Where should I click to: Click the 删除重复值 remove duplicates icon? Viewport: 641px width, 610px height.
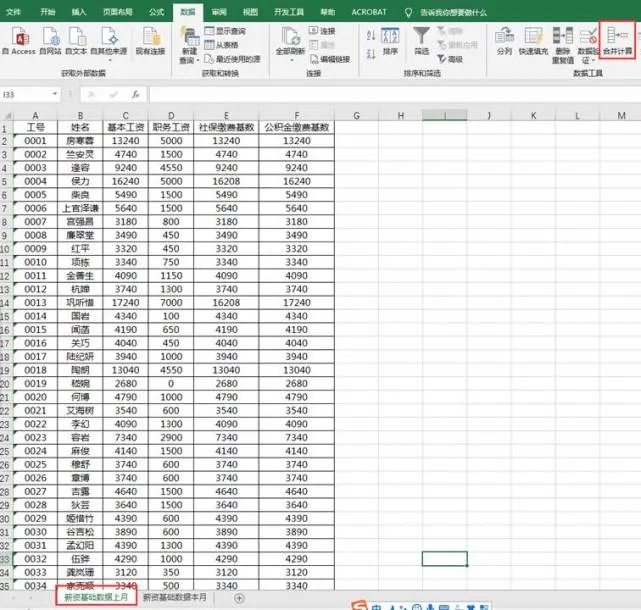coord(563,45)
